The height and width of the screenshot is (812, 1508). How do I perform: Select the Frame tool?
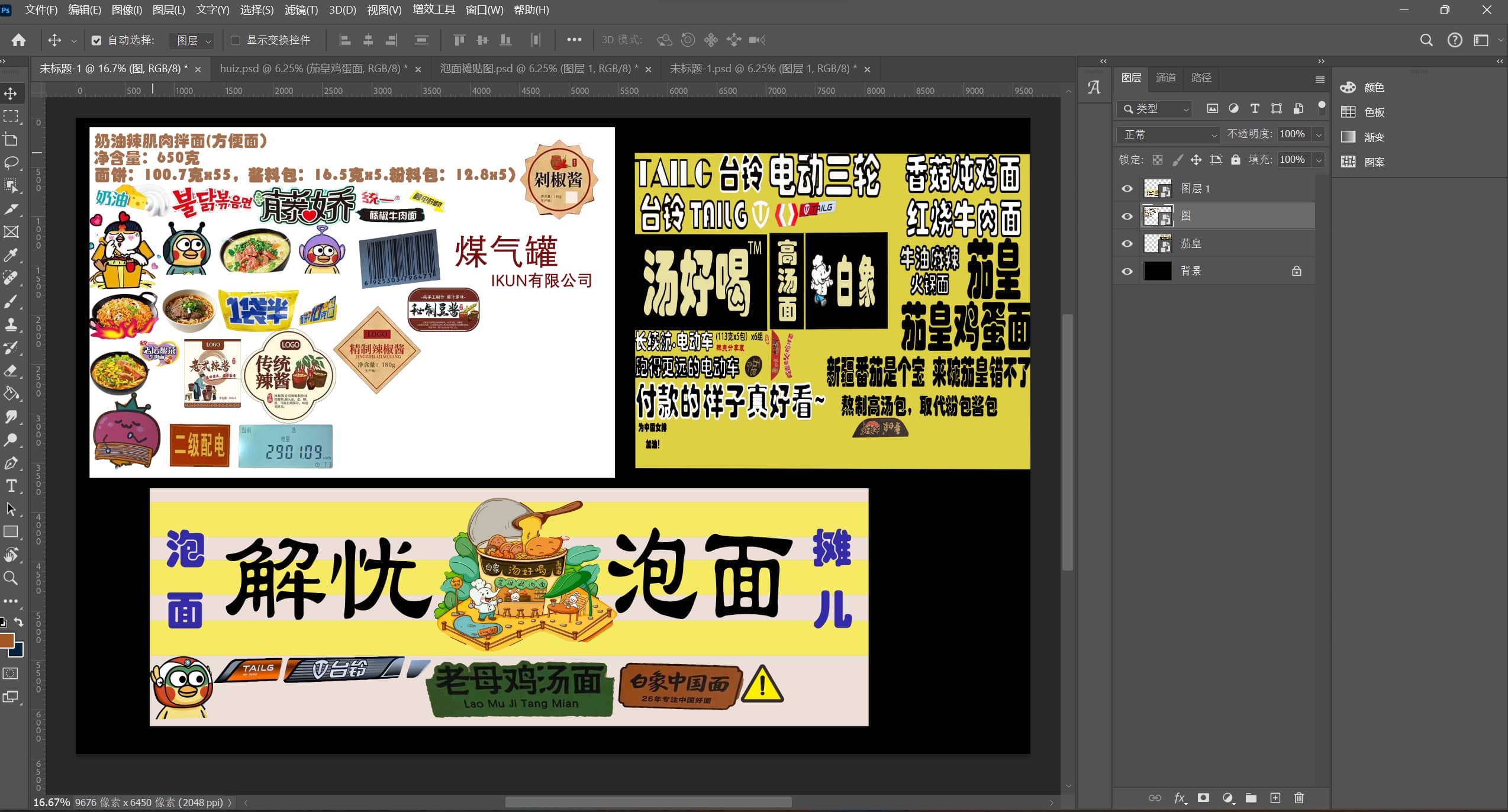click(x=11, y=232)
